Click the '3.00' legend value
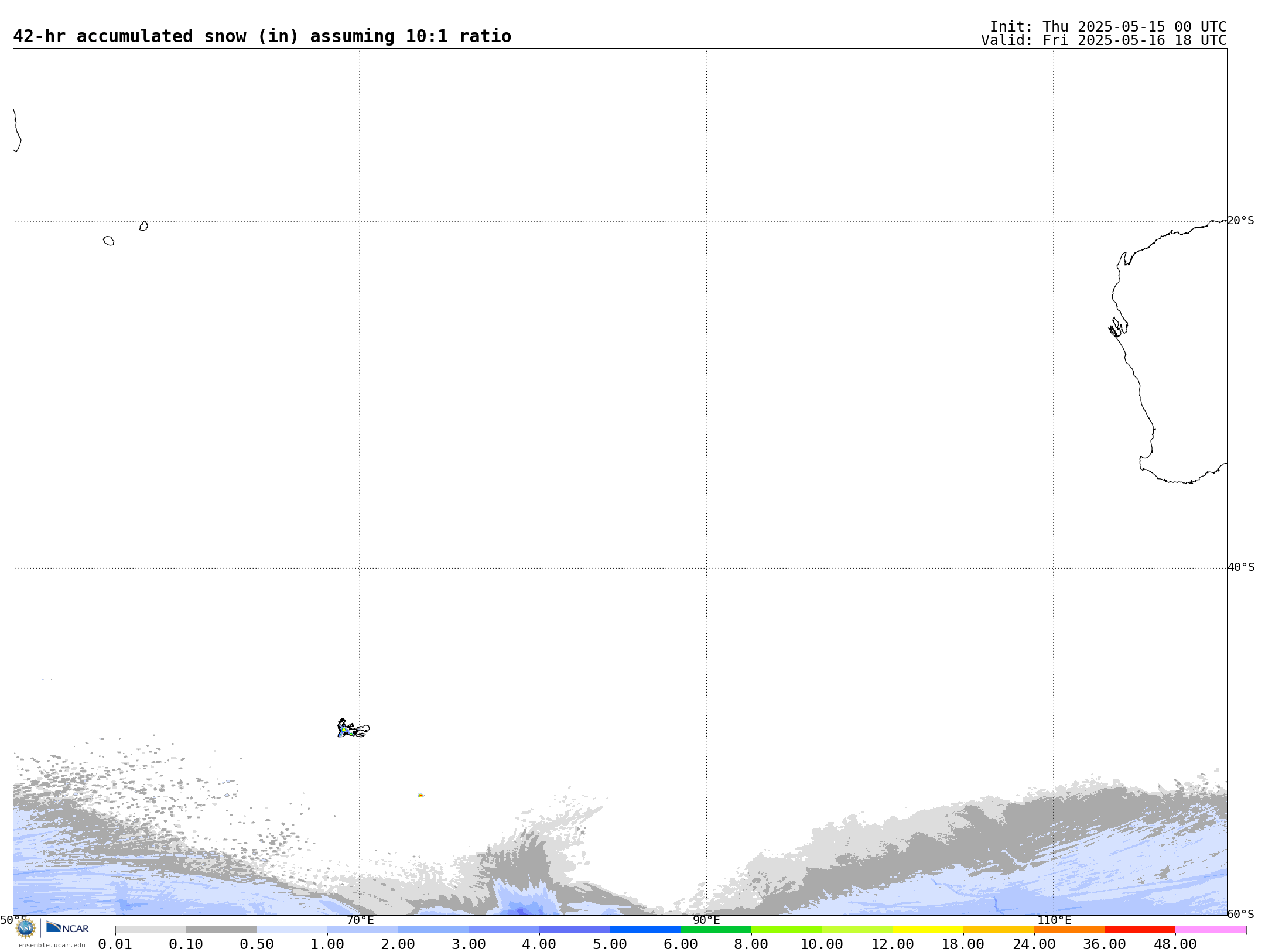The image size is (1265, 952). (469, 944)
